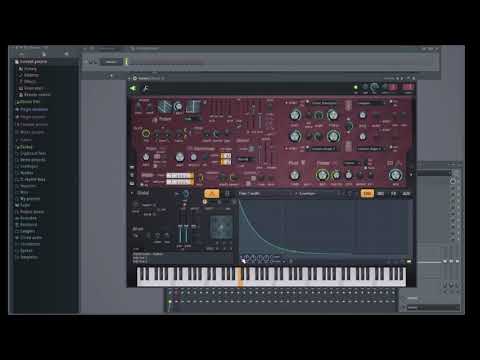
Task: Click the mix knob between the timbre images
Action: (178, 107)
